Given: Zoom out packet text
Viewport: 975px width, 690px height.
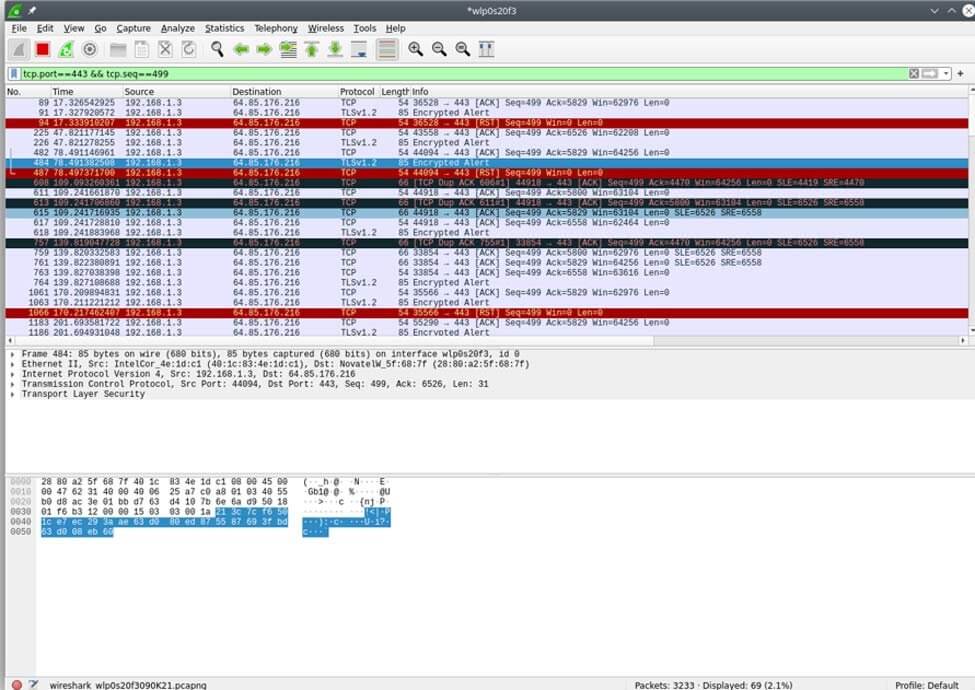Looking at the screenshot, I should [439, 50].
